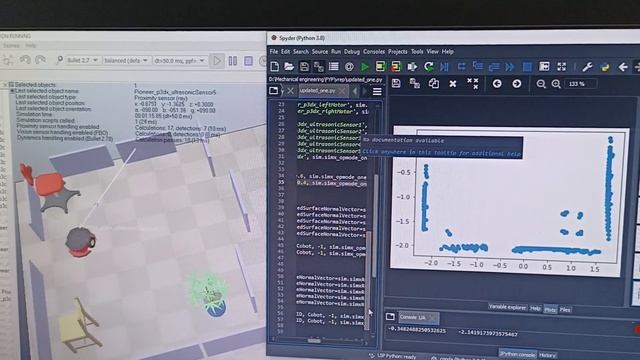640x360 pixels.
Task: Open the Balanced dynamics settings dropdown
Action: point(126,60)
